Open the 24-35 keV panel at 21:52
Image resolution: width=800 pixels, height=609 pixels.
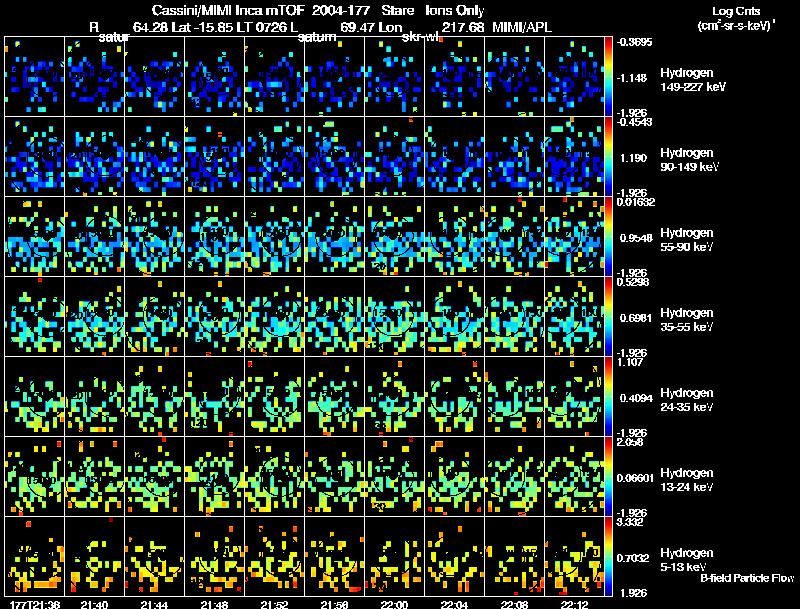click(x=274, y=396)
